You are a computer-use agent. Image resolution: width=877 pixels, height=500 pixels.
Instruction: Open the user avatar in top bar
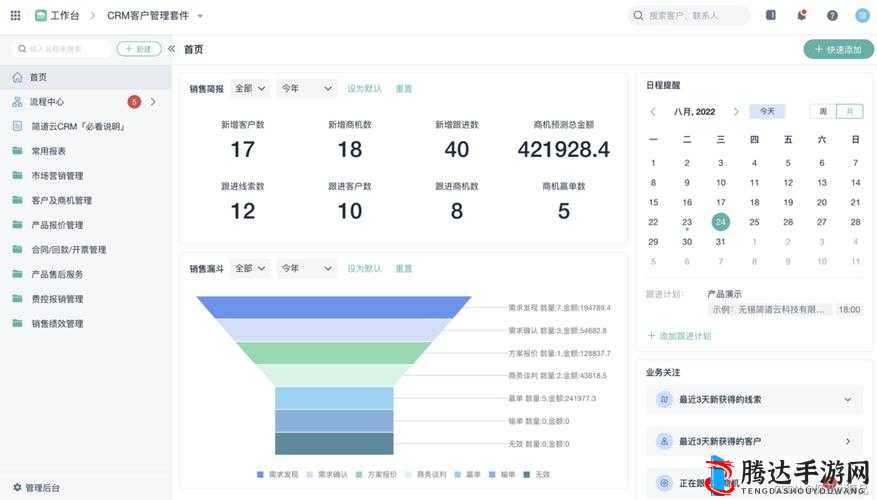tap(862, 16)
